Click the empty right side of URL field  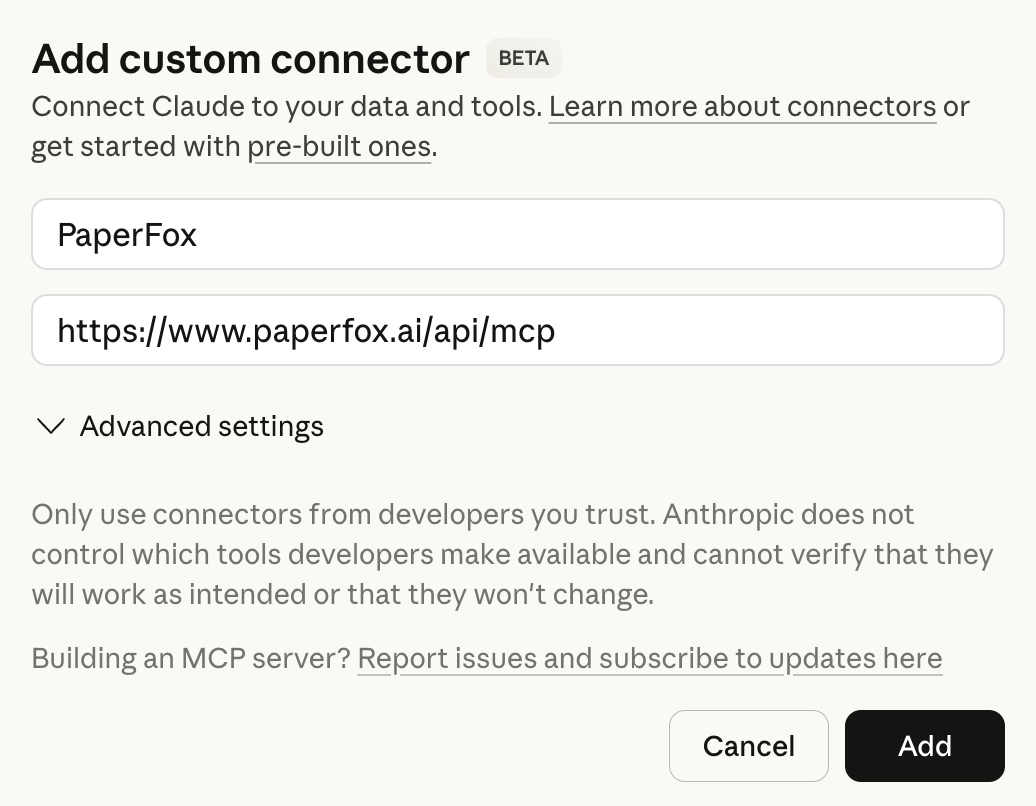coord(850,330)
